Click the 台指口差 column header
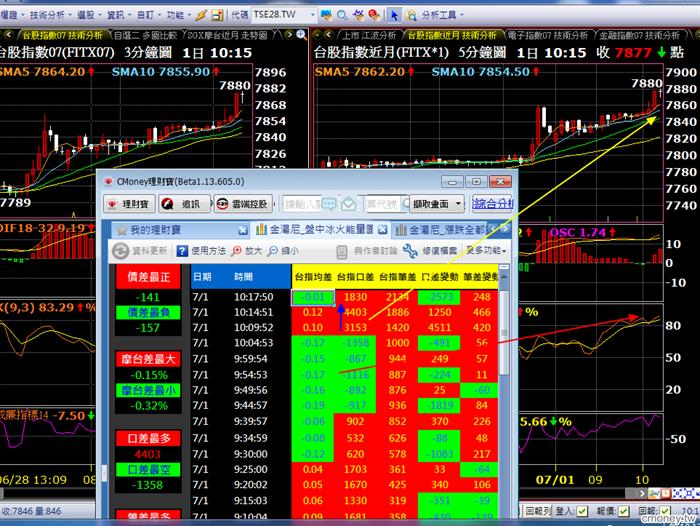Image resolution: width=700 pixels, height=526 pixels. tap(355, 277)
